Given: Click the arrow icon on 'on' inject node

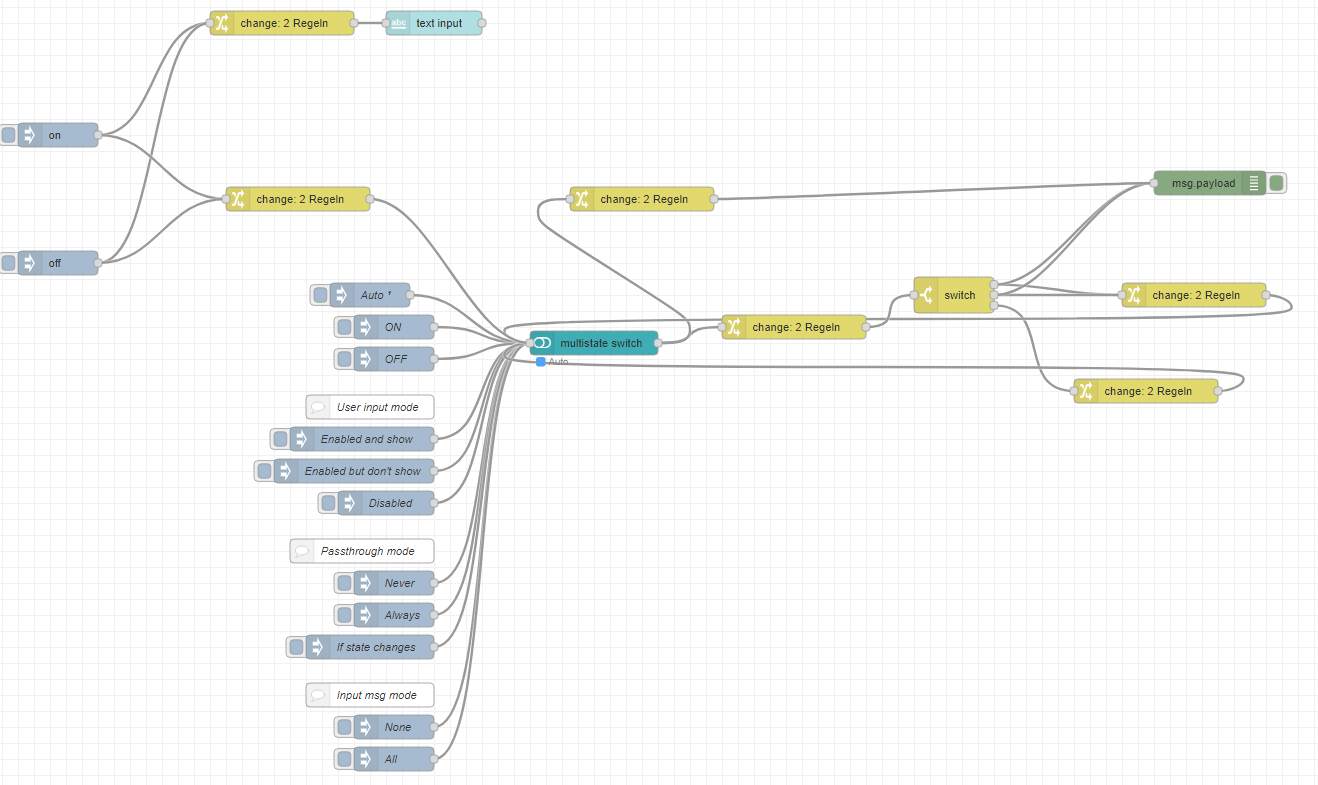Looking at the screenshot, I should 29,135.
